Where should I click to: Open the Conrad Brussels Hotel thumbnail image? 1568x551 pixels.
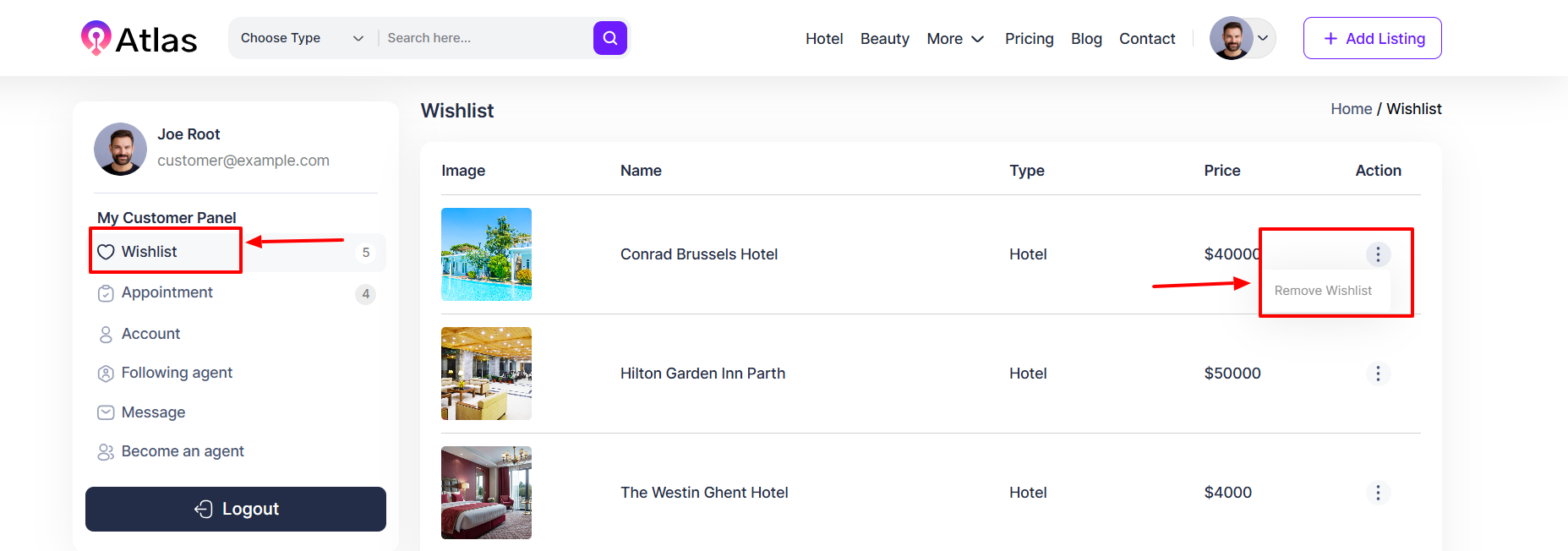point(486,254)
